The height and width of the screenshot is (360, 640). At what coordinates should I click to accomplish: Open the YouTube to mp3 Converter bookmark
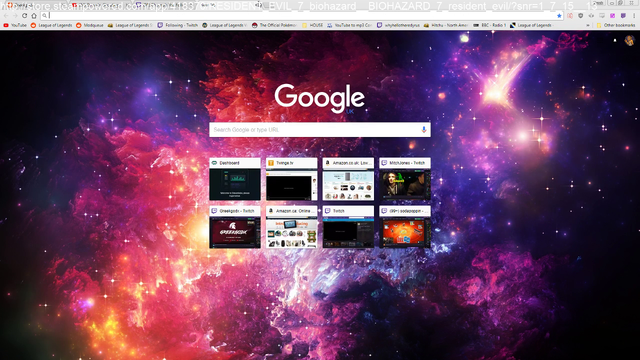click(x=349, y=25)
